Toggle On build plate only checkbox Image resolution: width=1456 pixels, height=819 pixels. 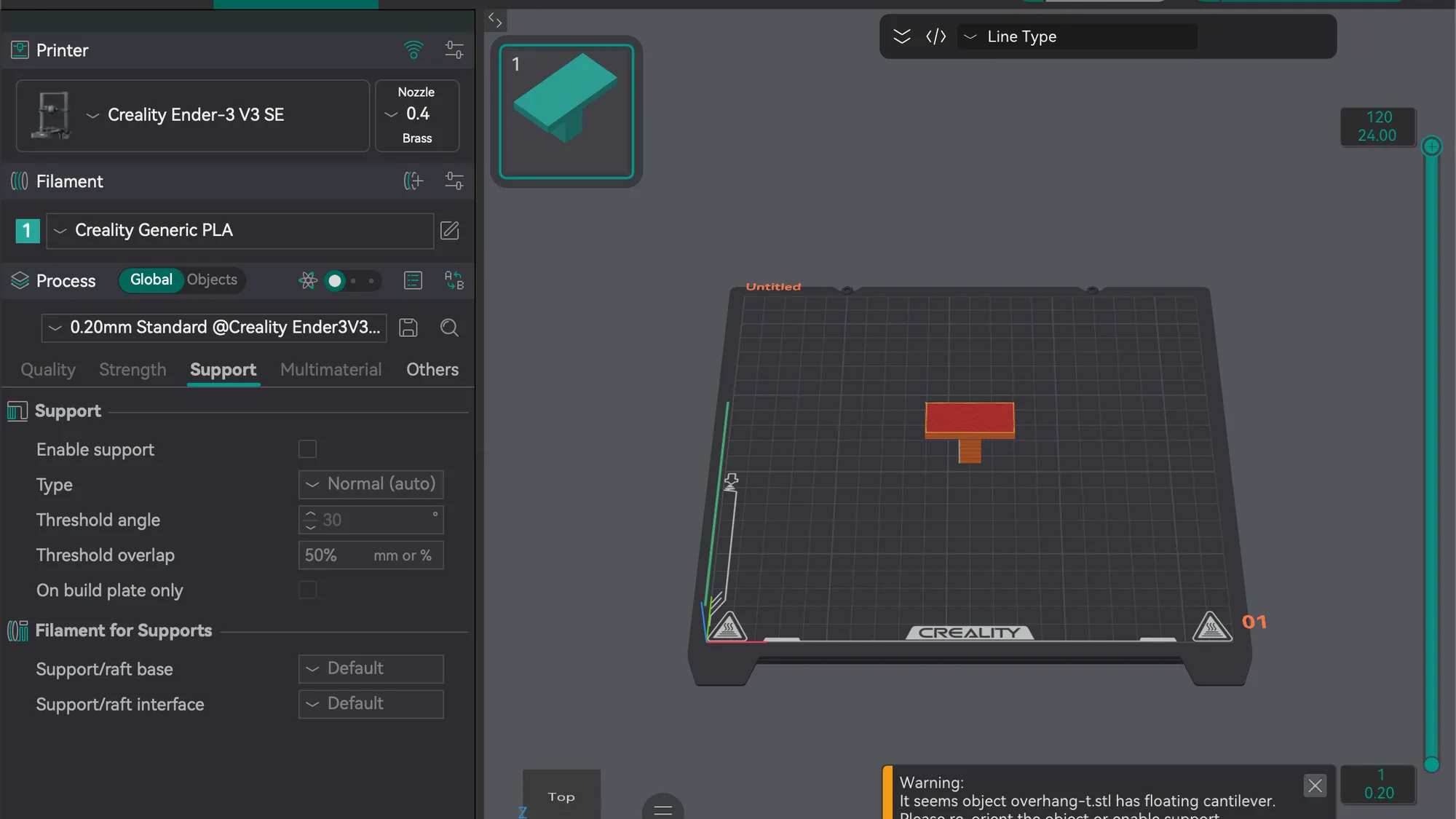click(307, 590)
